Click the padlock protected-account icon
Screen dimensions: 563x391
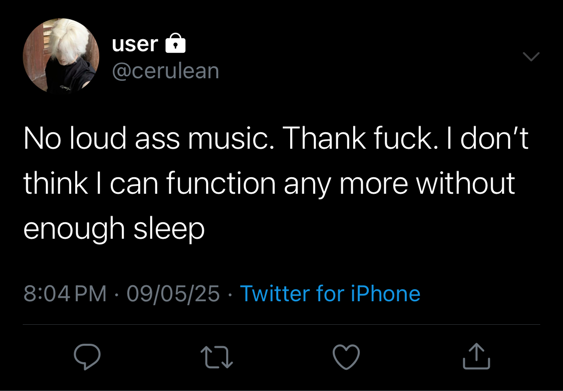tap(175, 43)
